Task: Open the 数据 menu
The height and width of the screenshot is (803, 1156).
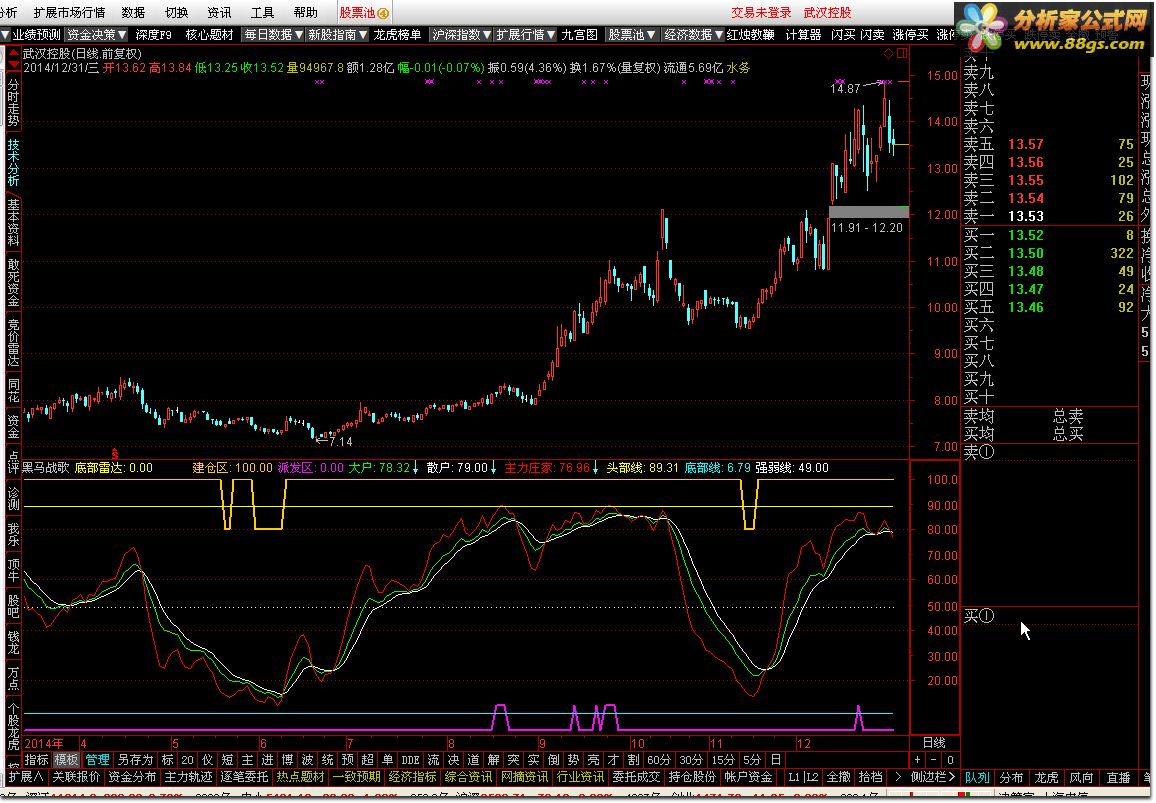Action: pyautogui.click(x=133, y=13)
